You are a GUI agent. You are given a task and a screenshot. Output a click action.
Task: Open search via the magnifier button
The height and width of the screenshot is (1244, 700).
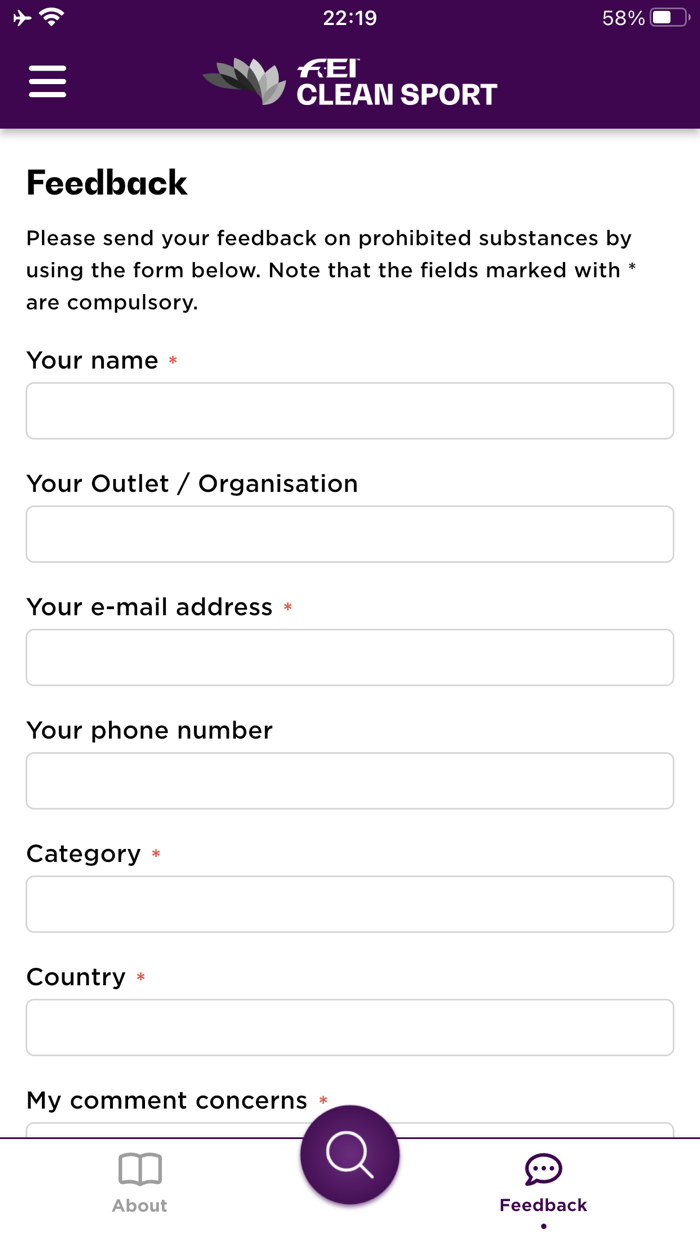tap(349, 1154)
